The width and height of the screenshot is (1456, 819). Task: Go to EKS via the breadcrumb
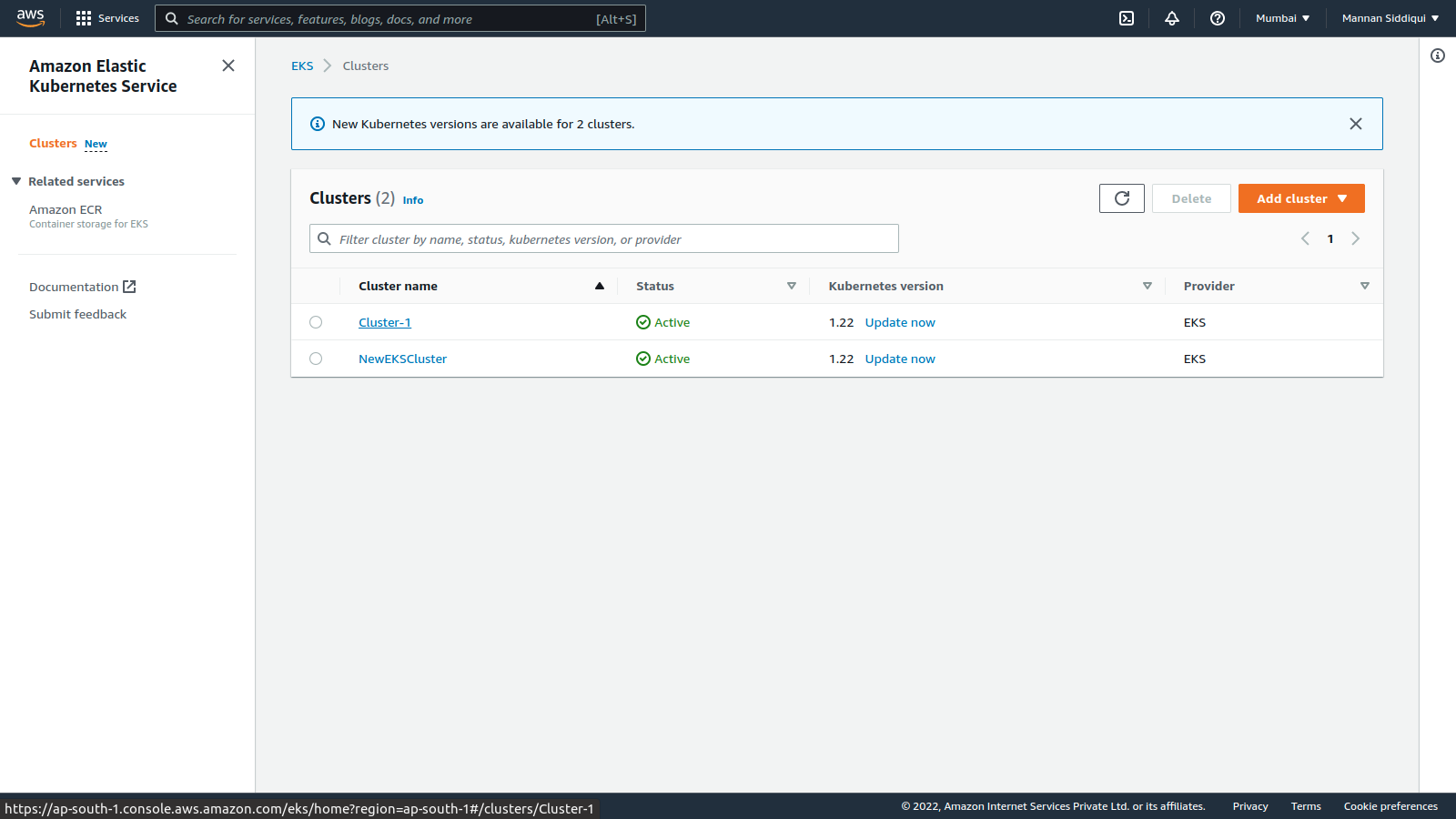coord(303,66)
